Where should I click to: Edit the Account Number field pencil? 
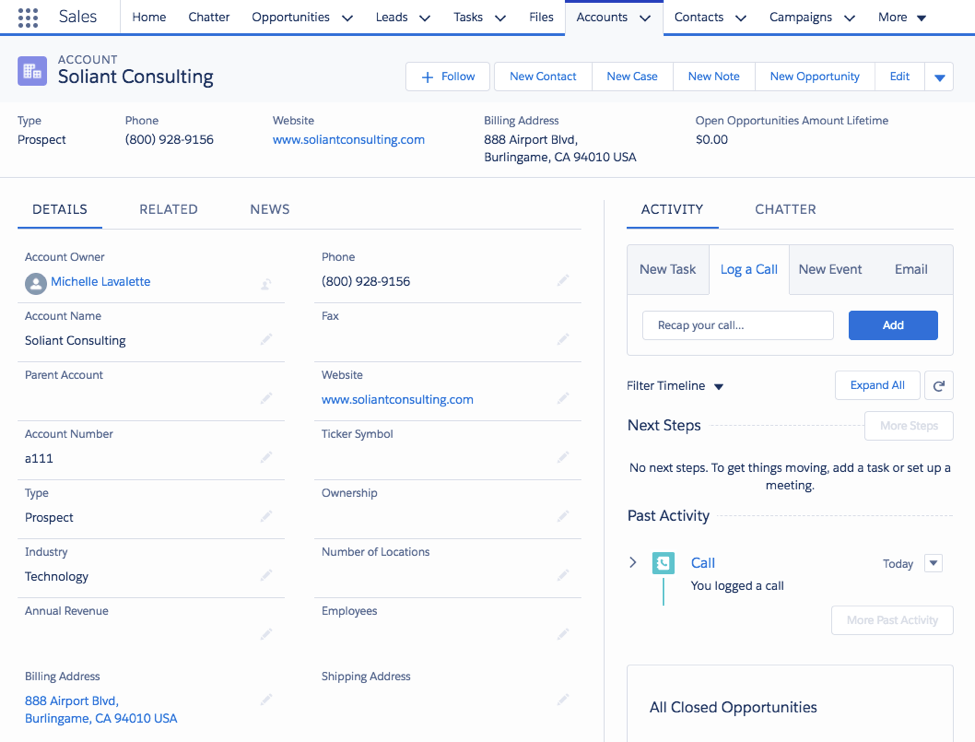[266, 457]
